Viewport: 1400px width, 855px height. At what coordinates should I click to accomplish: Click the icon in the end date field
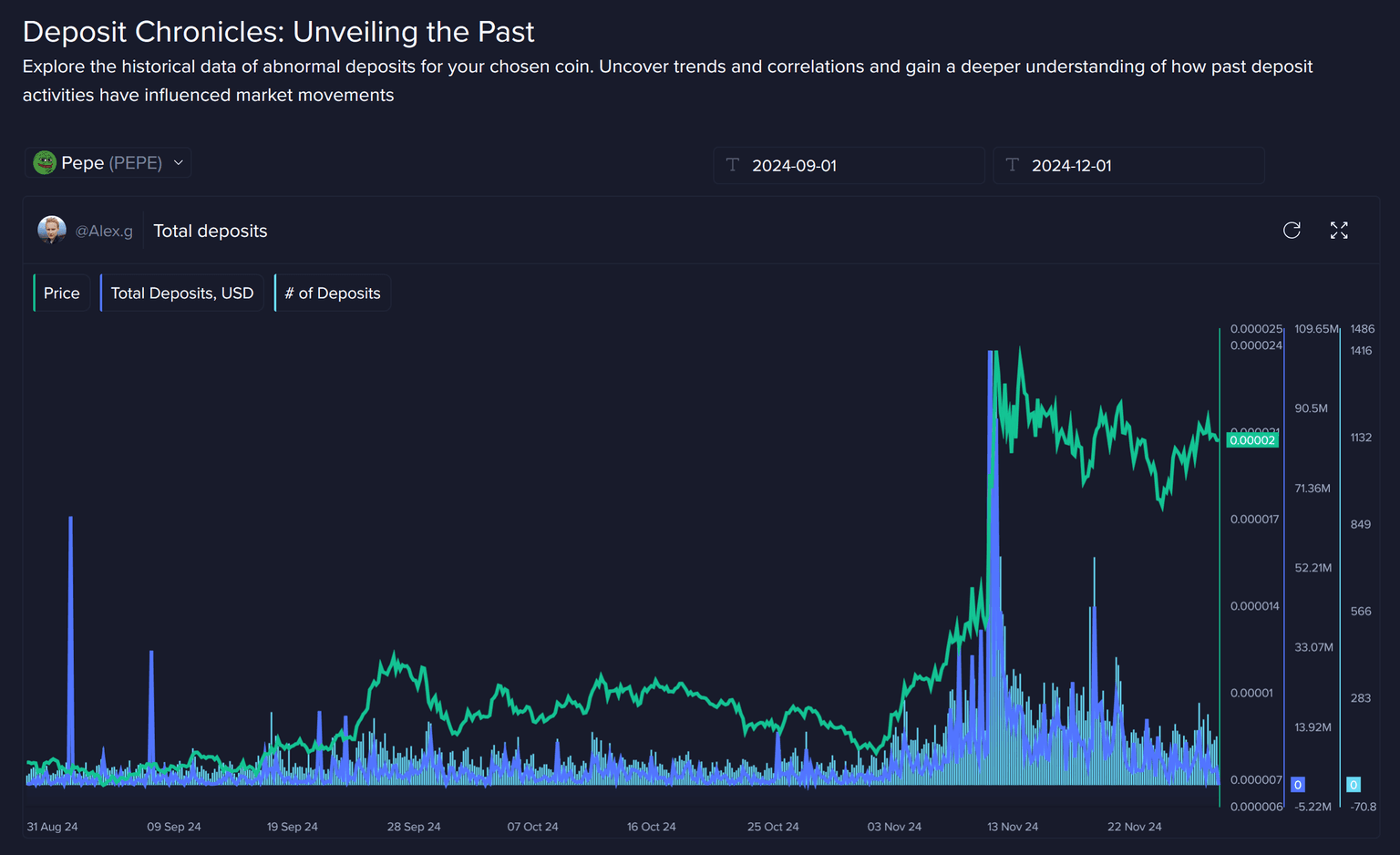(x=1013, y=165)
